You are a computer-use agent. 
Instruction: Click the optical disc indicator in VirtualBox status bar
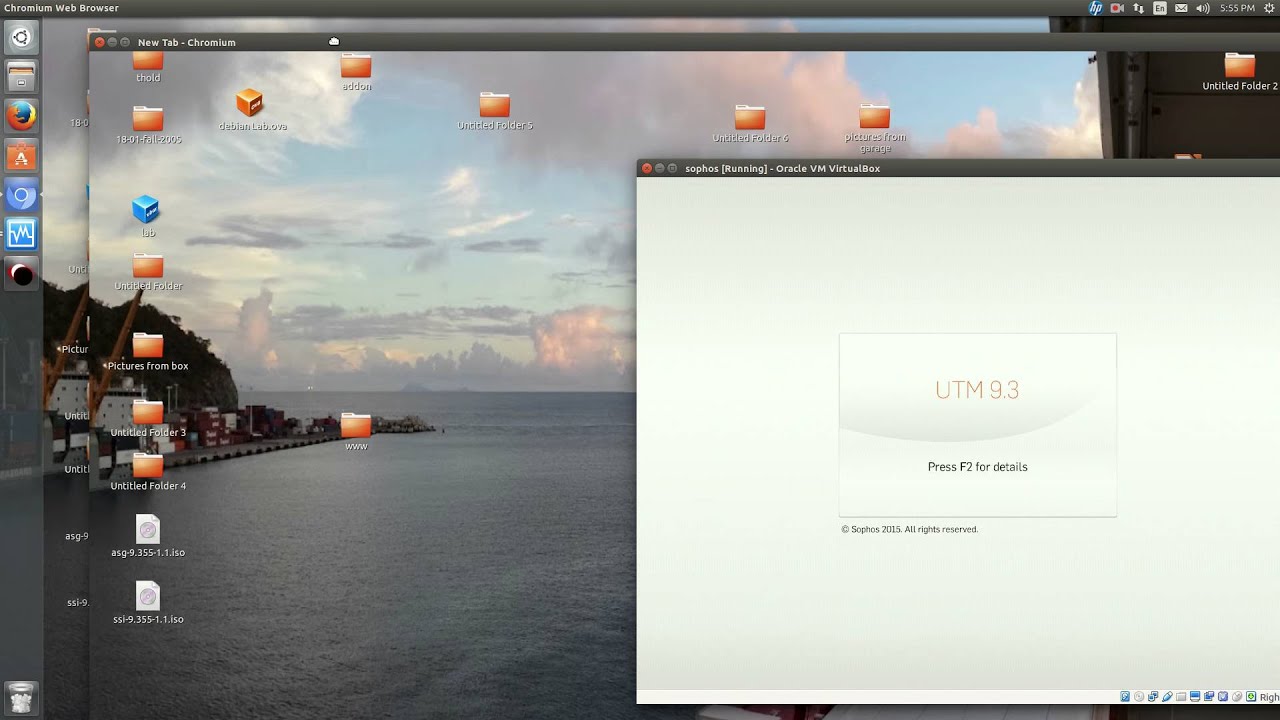point(1139,696)
